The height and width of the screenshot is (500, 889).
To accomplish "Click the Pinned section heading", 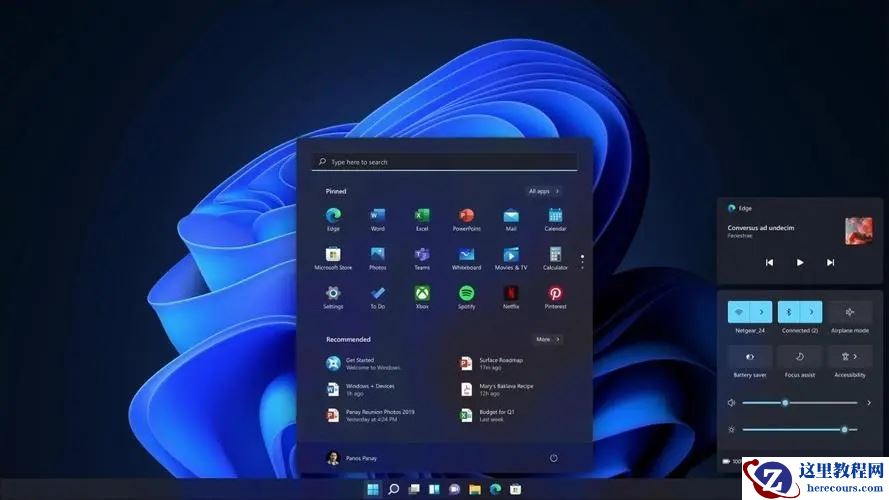I will pos(336,192).
